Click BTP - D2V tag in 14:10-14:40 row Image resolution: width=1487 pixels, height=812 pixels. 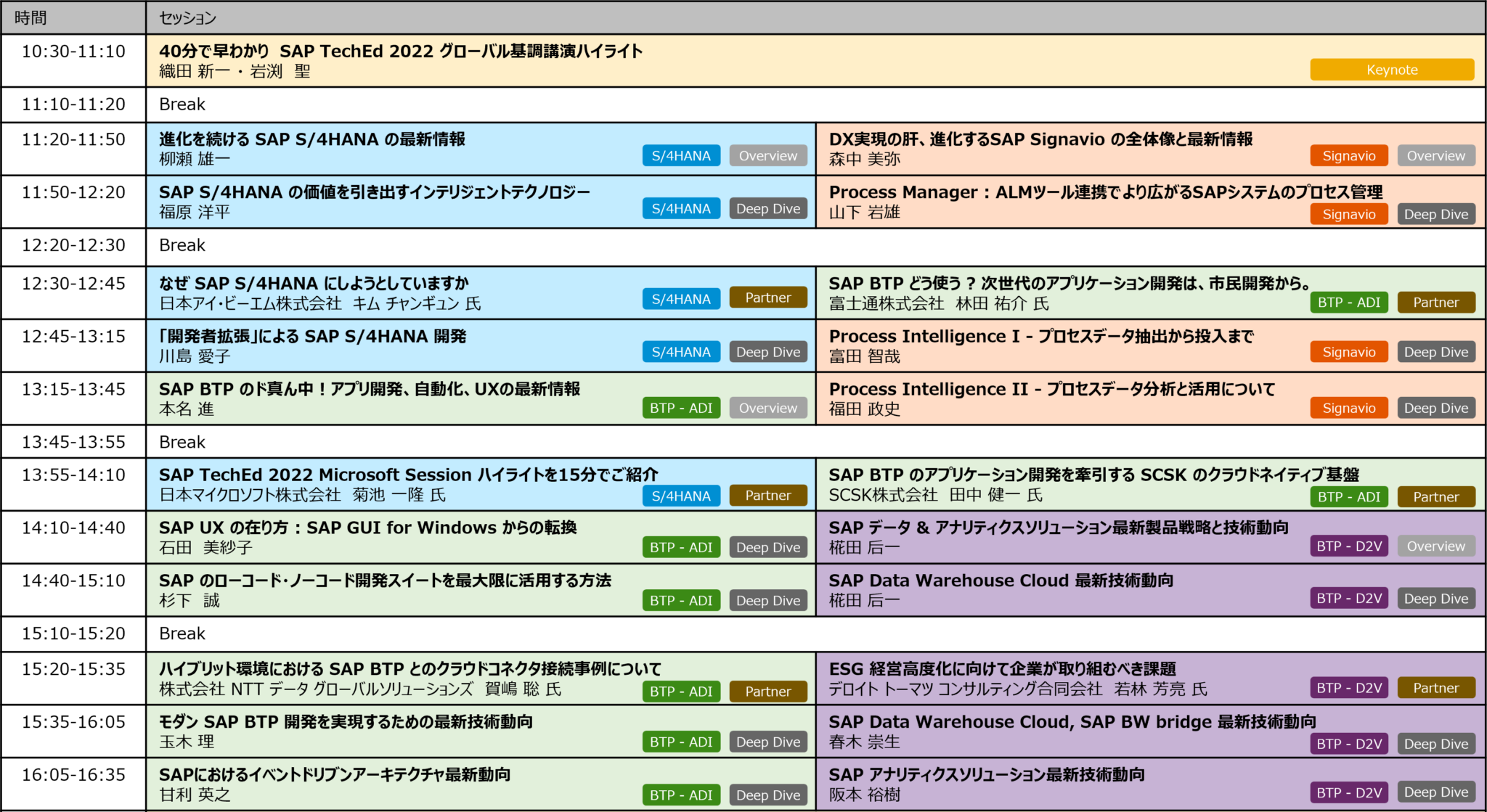point(1349,546)
